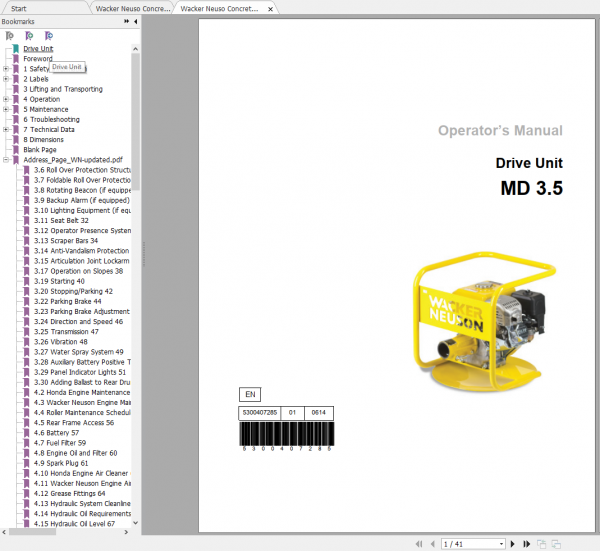The width and height of the screenshot is (600, 551).
Task: Click the bookmark icon beside 3.19 Starting 40
Action: click(26, 281)
